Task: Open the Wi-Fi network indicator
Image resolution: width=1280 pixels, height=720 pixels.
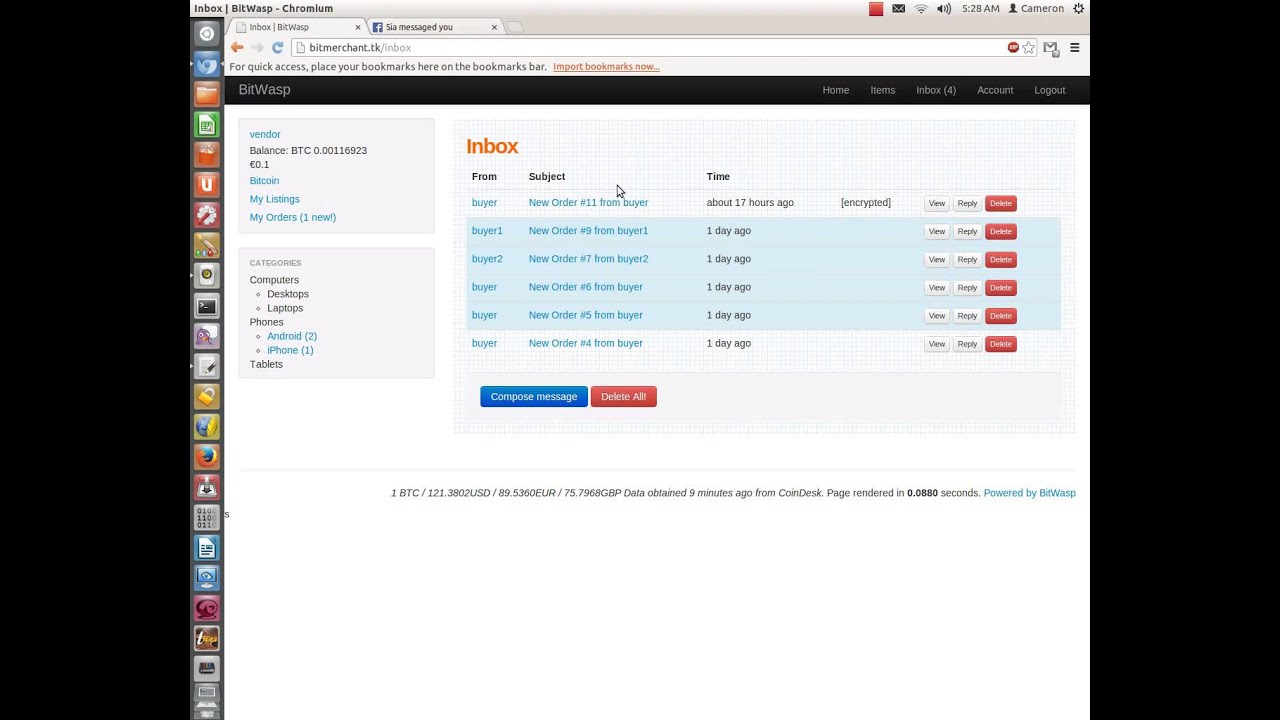Action: point(921,9)
